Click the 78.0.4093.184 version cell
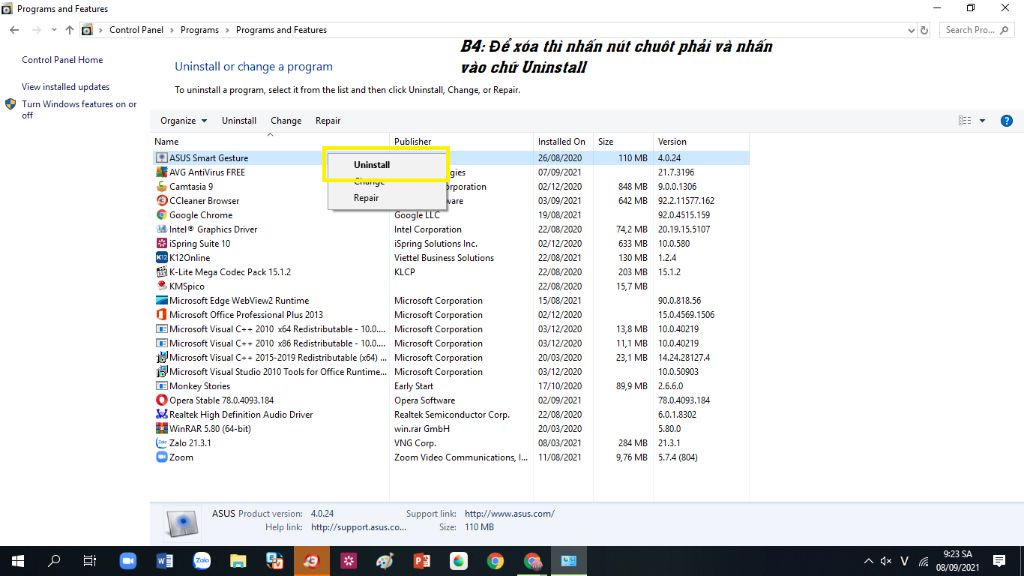Screen dimensions: 1024x576 [686, 400]
